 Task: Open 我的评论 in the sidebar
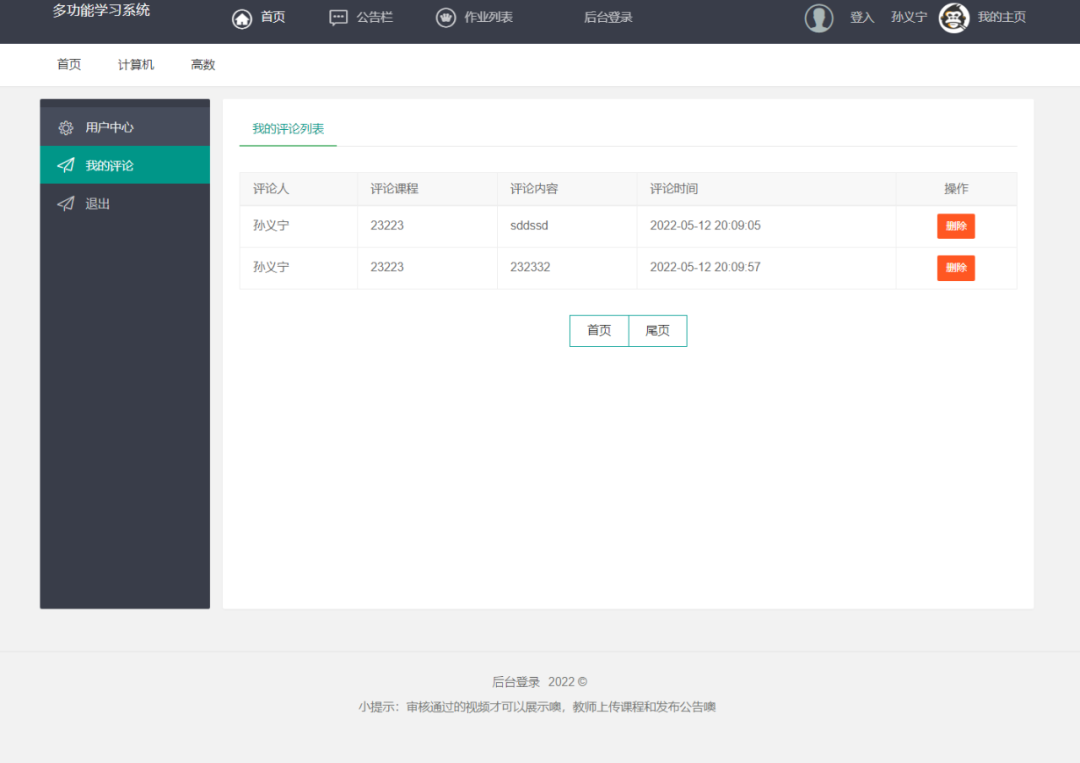point(125,165)
